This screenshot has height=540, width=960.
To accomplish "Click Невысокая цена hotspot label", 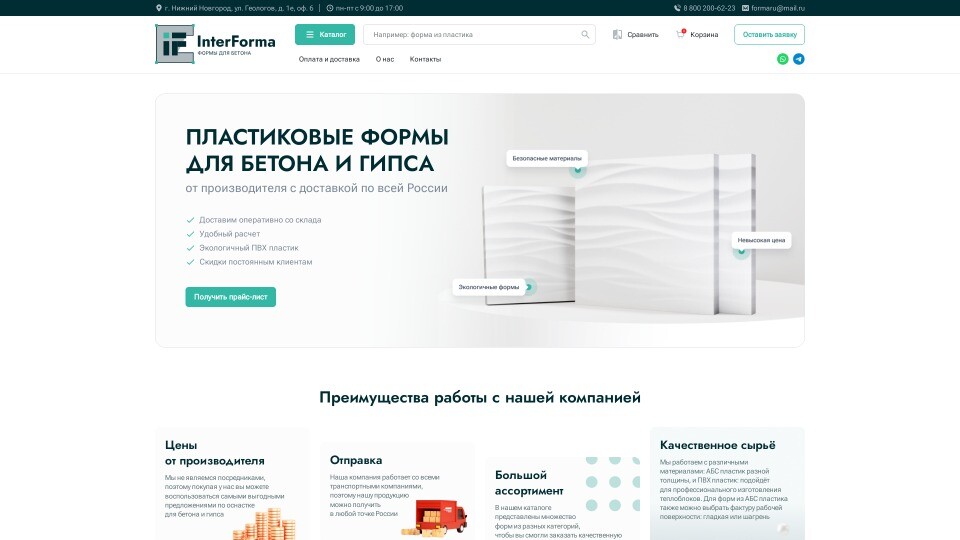I will pos(761,240).
